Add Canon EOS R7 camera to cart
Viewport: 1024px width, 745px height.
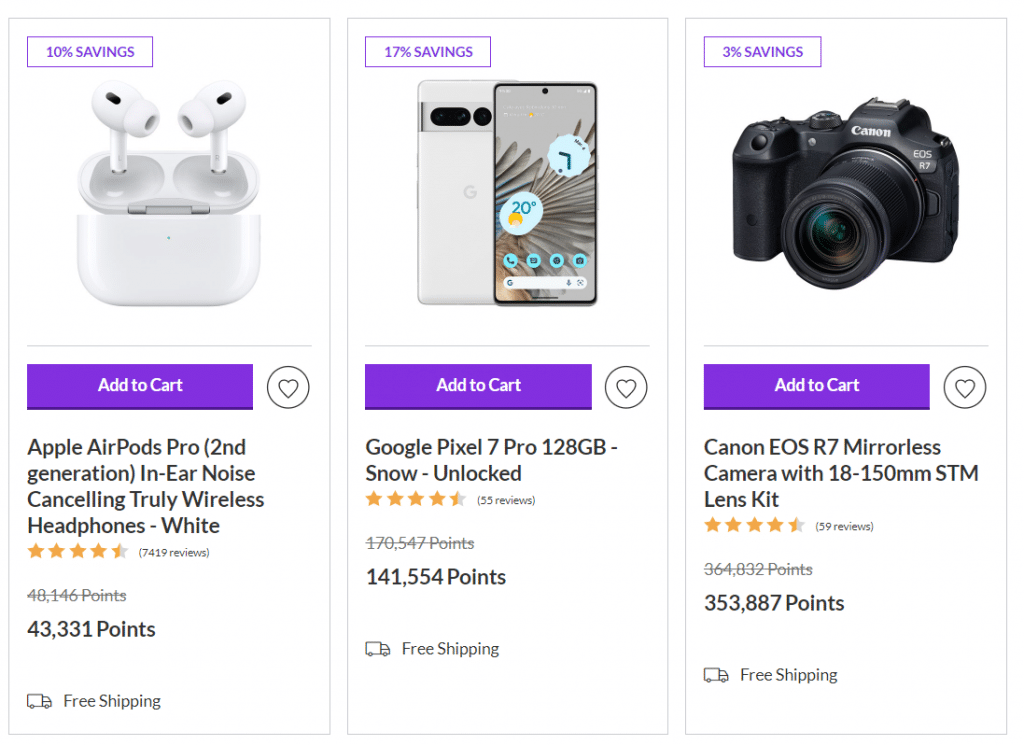816,386
